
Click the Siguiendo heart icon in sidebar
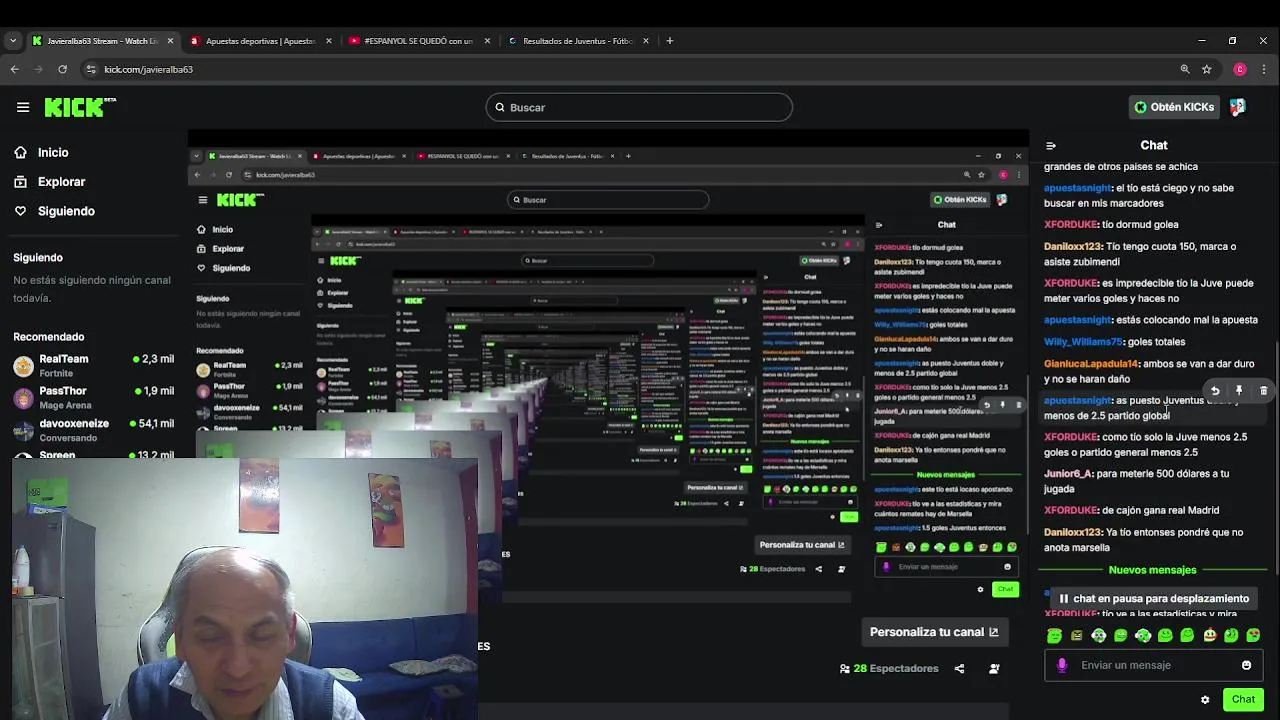[21, 211]
